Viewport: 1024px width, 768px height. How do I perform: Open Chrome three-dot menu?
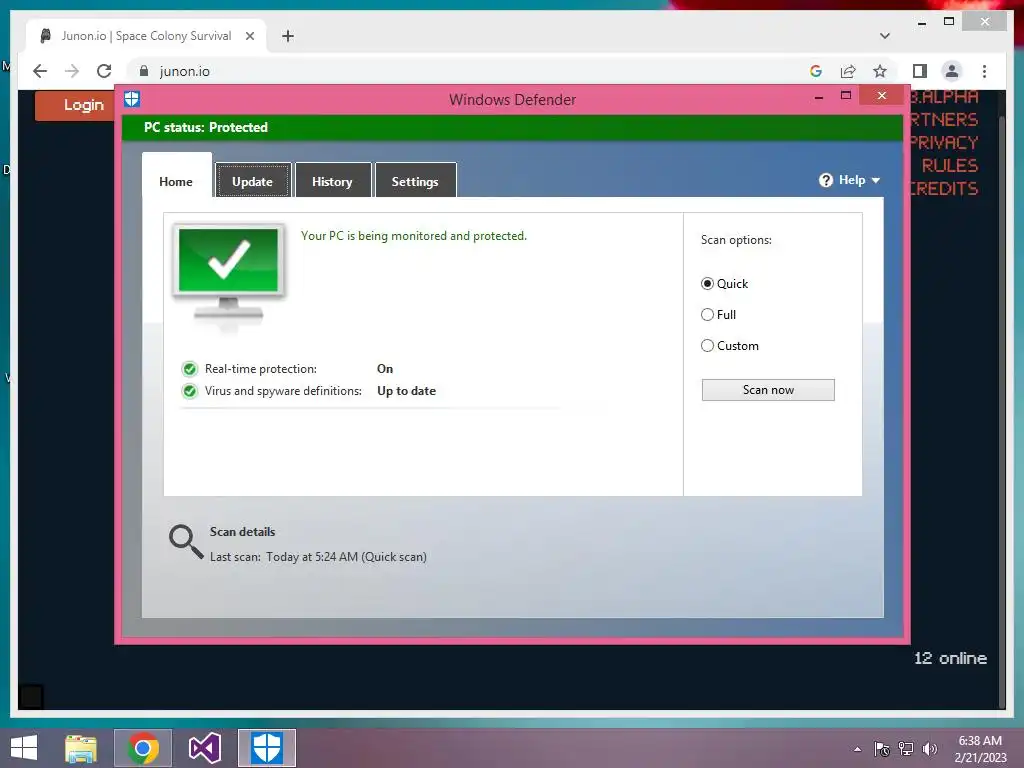coord(984,71)
